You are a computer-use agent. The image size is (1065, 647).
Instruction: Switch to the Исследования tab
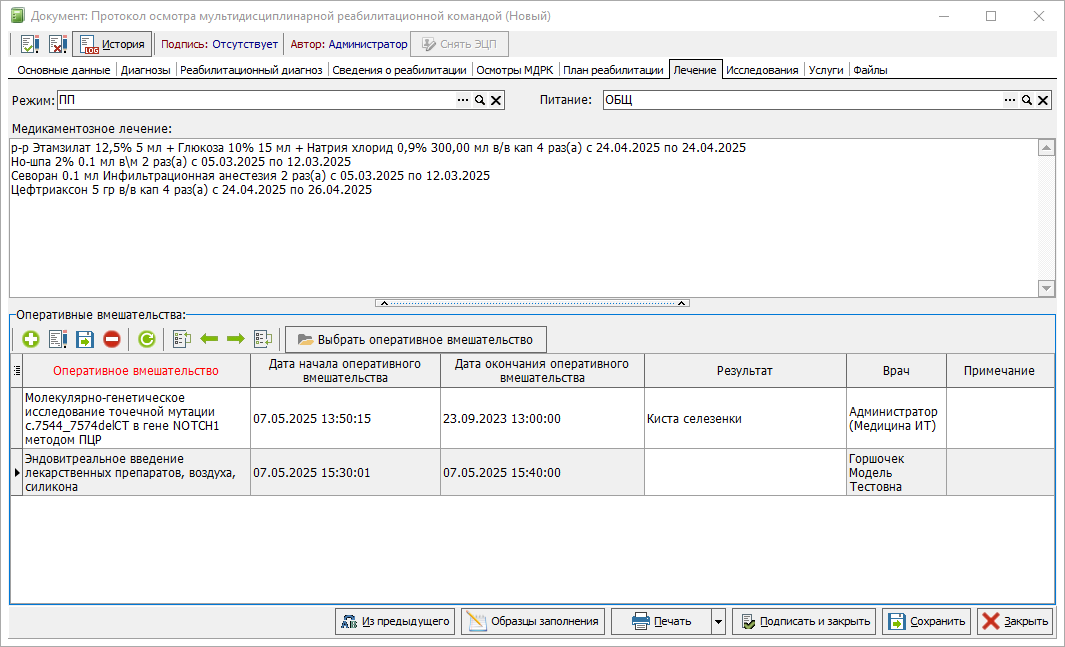(762, 70)
